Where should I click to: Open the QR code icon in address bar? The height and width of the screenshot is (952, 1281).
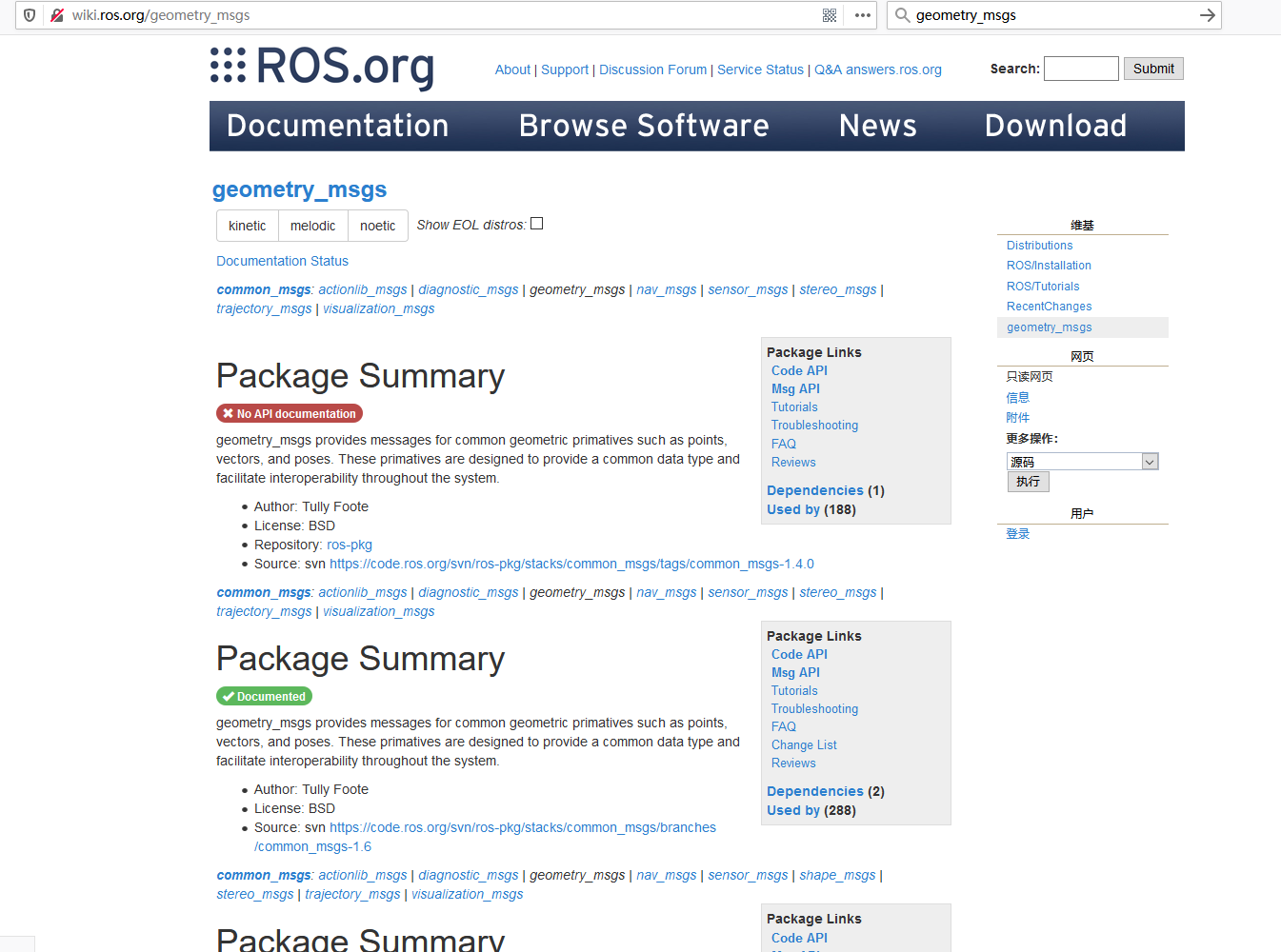tap(830, 15)
